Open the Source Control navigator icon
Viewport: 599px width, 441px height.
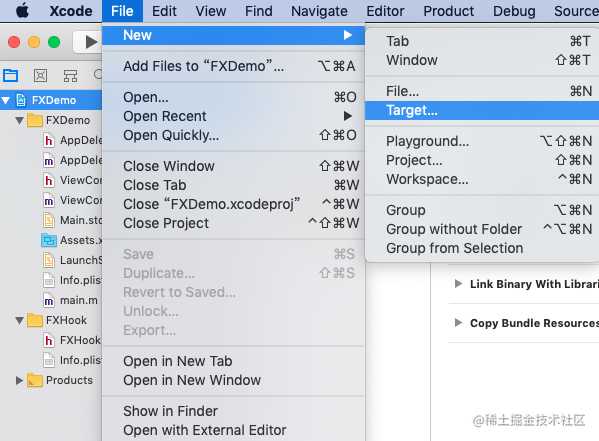(40, 75)
